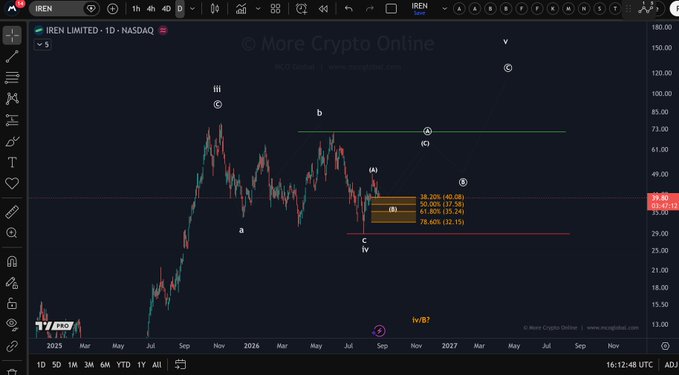Open the layout setup rectangle icon
Screen dimensions: 679x375
pos(391,9)
